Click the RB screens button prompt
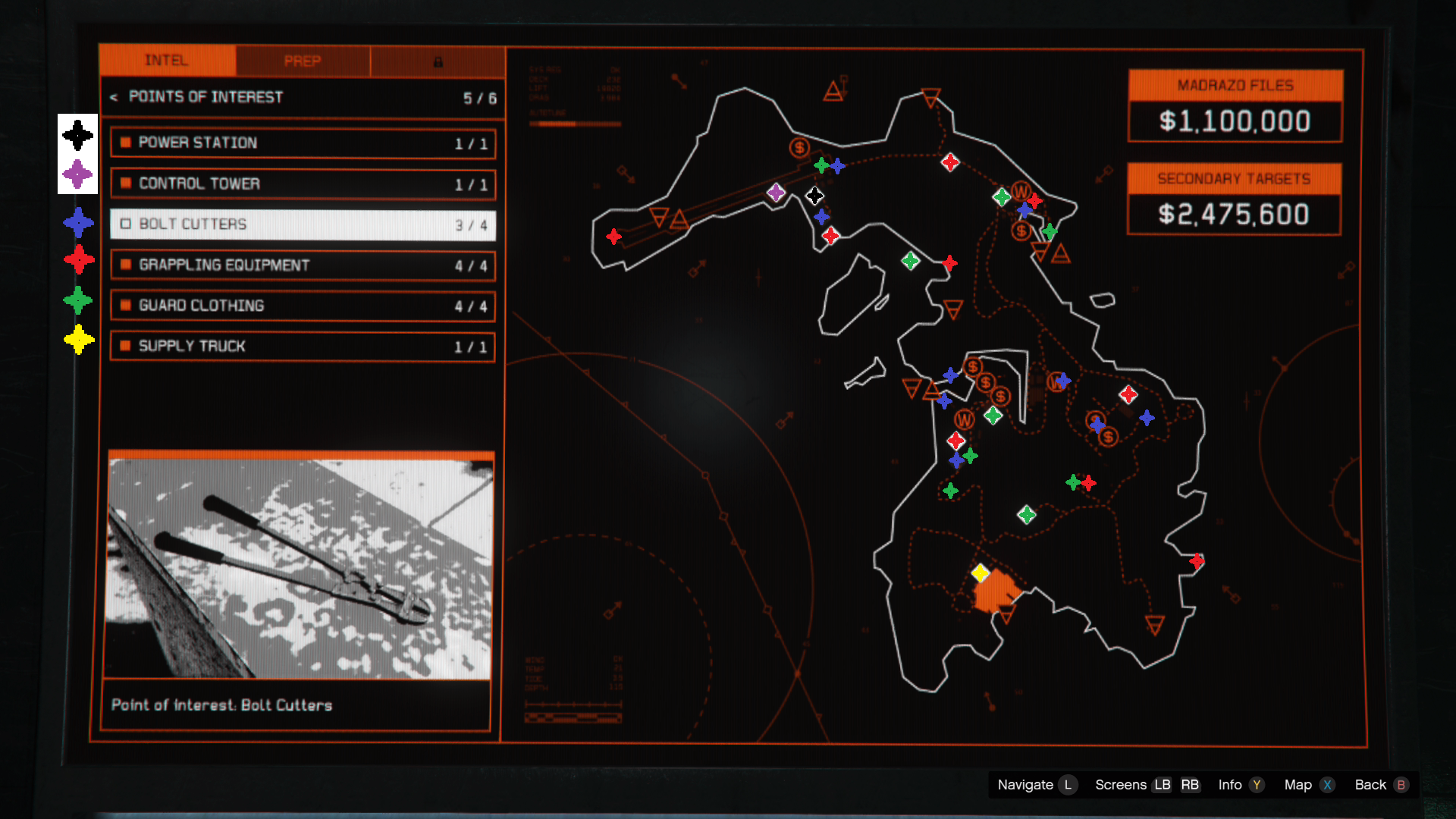 tap(1190, 785)
